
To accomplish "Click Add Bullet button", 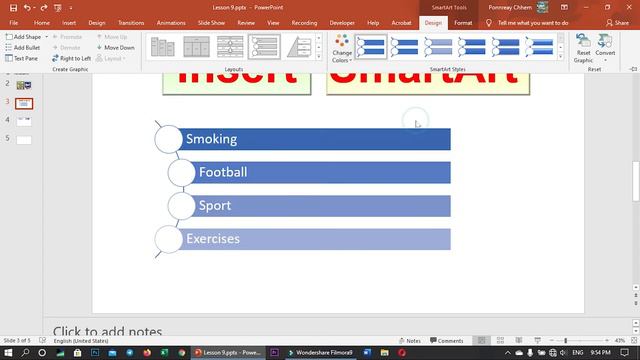I will (x=23, y=47).
